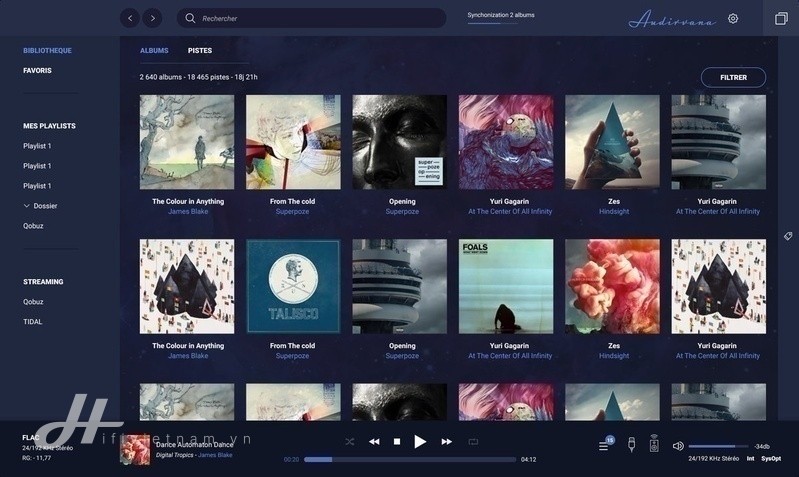The width and height of the screenshot is (799, 477).
Task: Toggle repeat mode
Action: coord(473,441)
